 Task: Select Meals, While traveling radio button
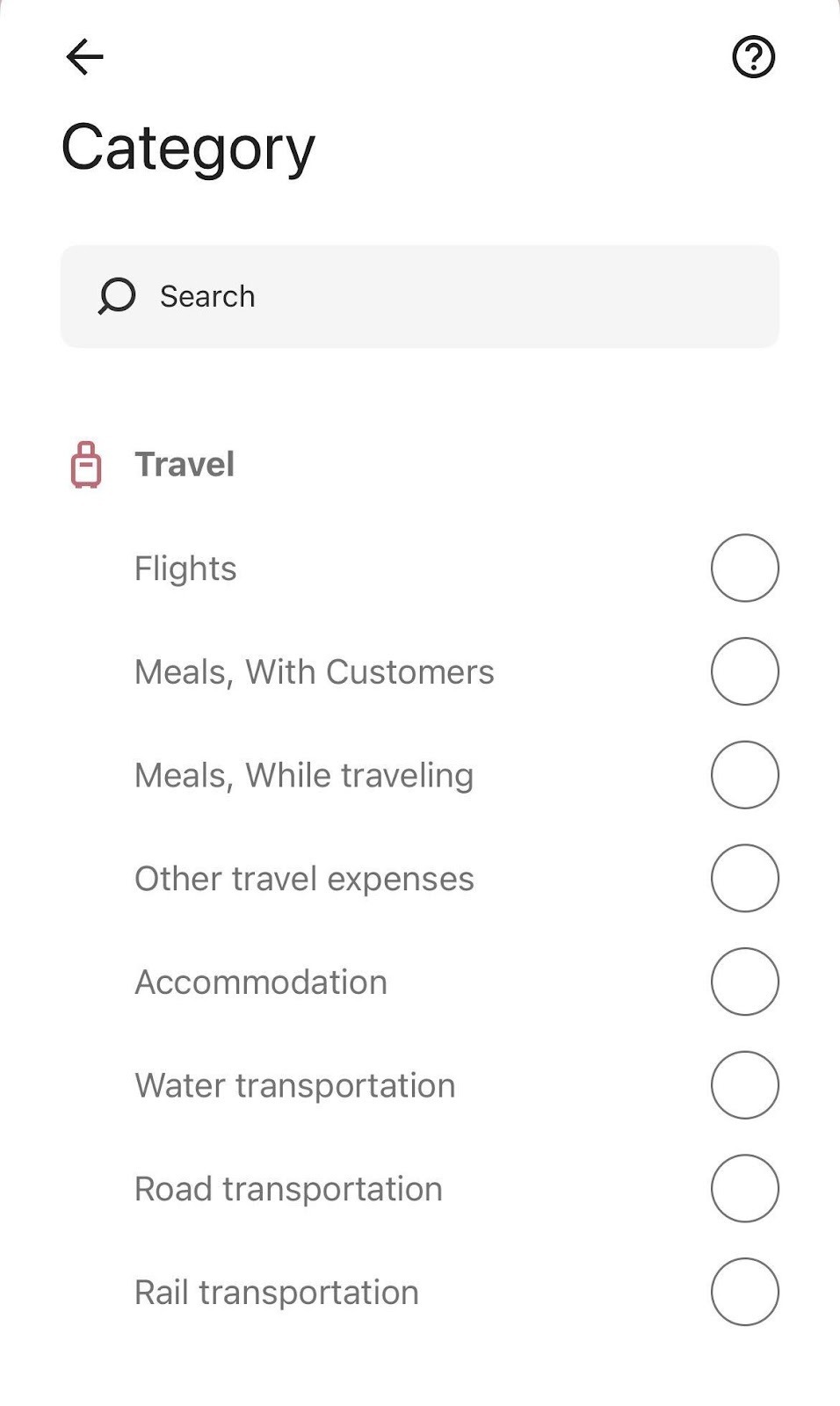point(744,774)
